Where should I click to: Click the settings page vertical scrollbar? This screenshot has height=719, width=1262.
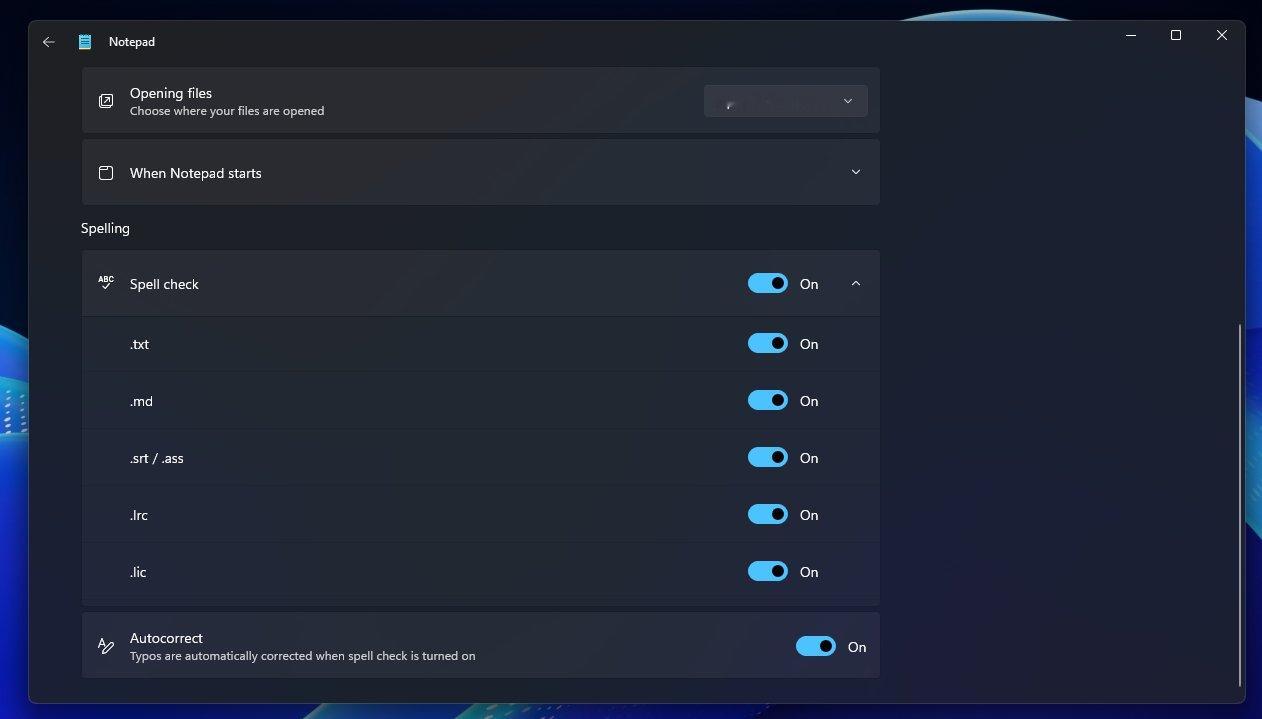pyautogui.click(x=1240, y=505)
